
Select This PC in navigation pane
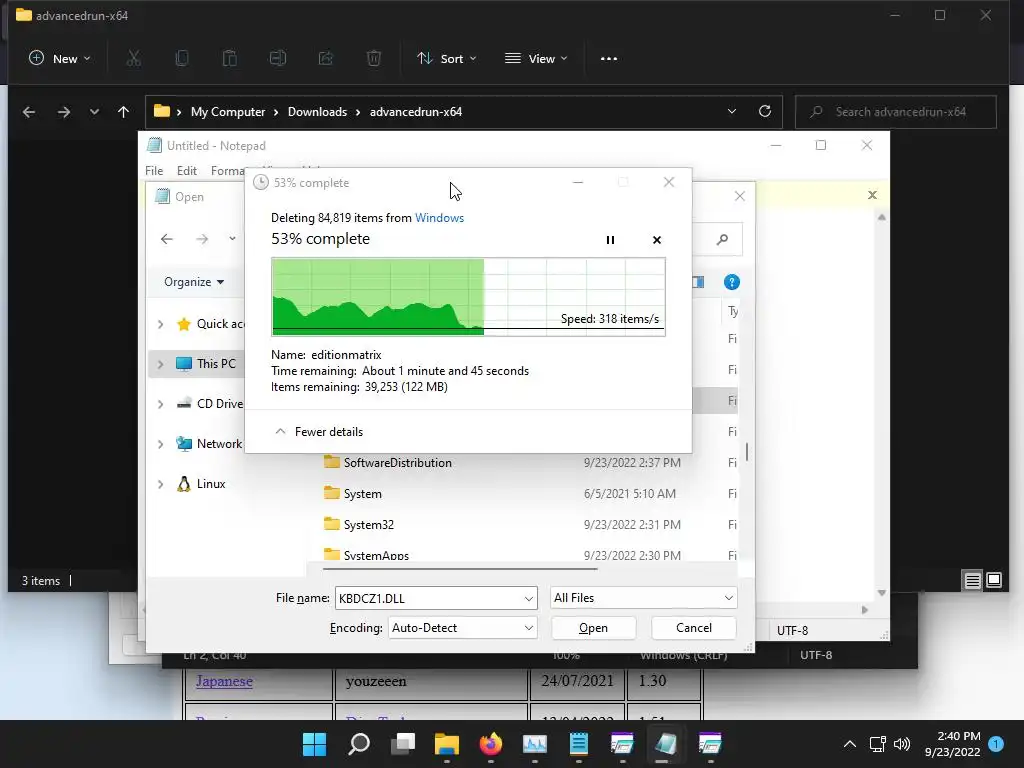216,364
